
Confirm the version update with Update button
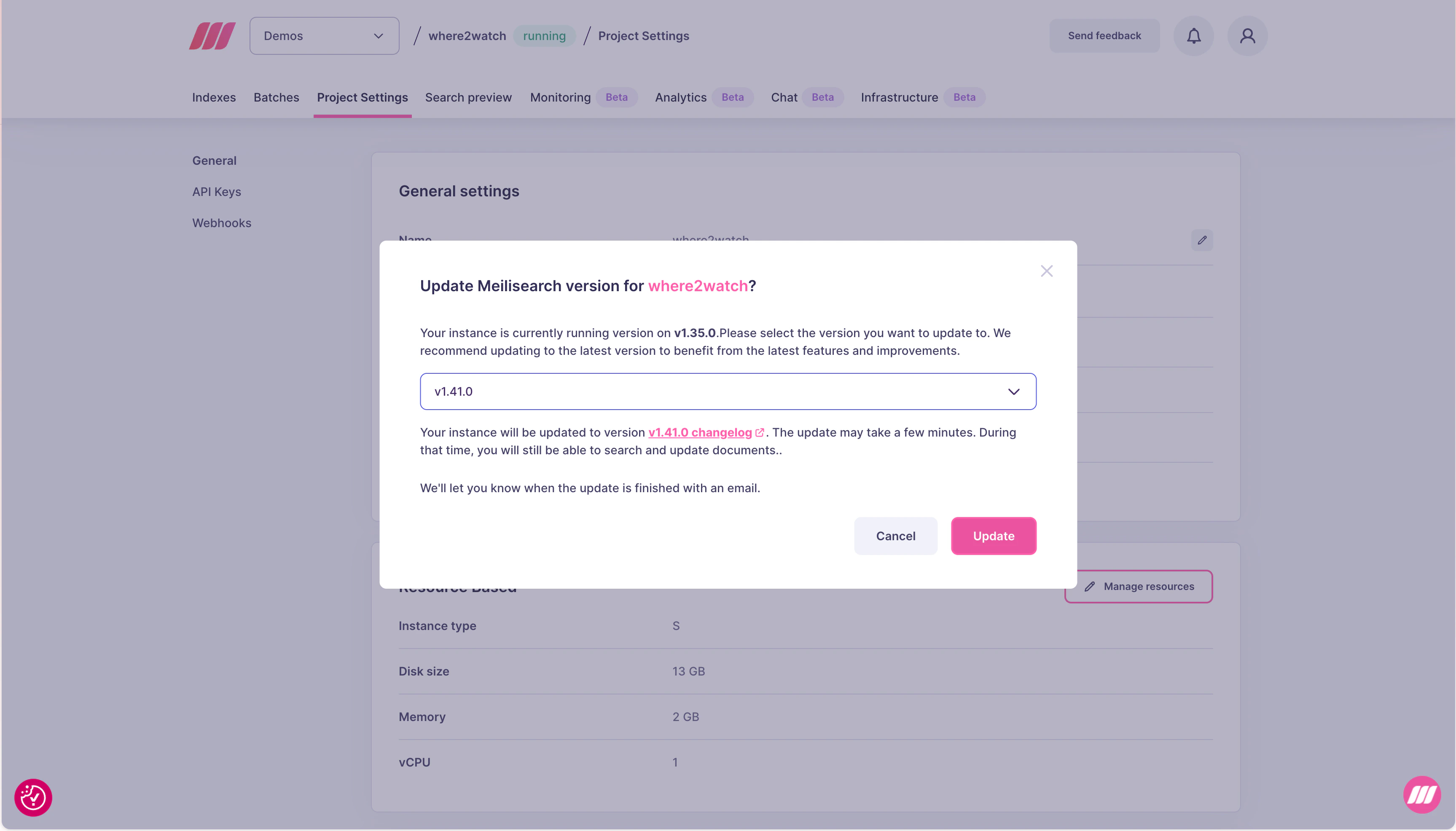993,535
